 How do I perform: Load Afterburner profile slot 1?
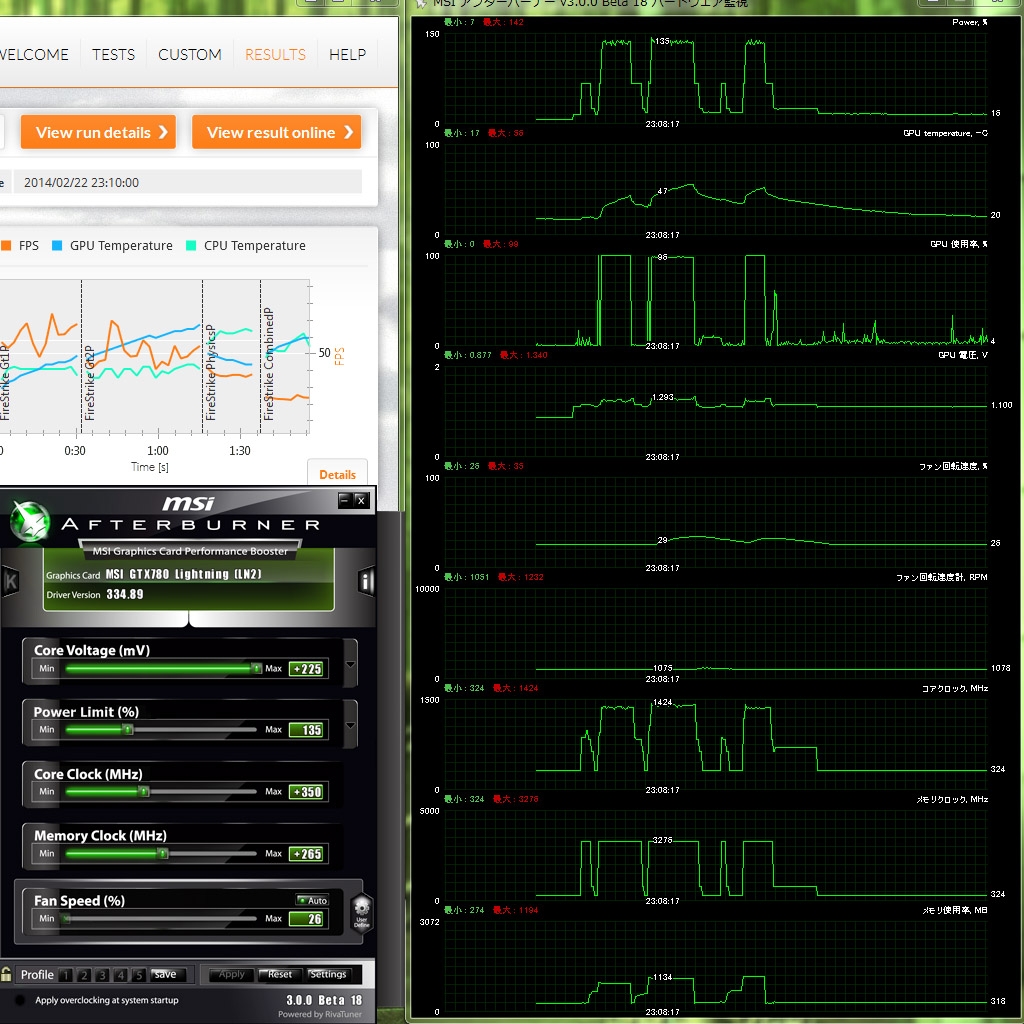point(65,975)
